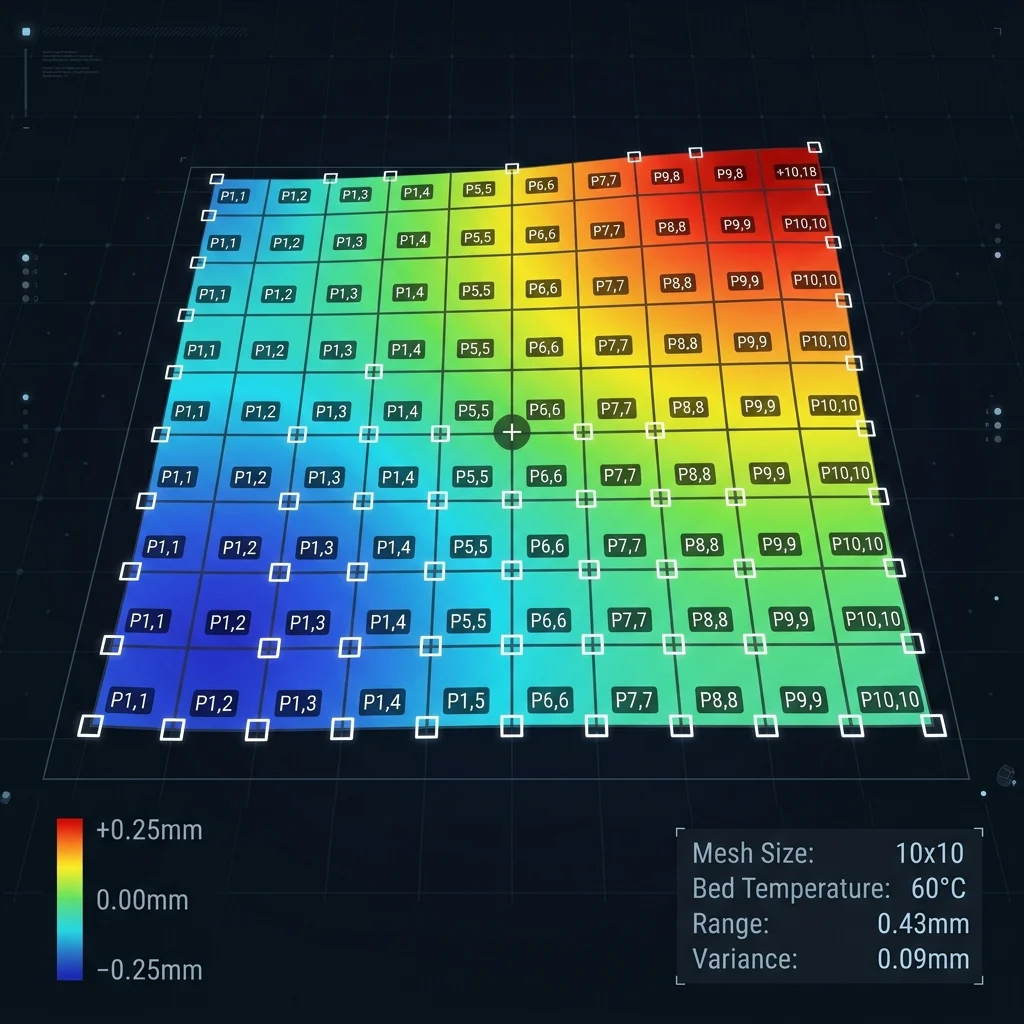Click the height color scale gradient bar
The height and width of the screenshot is (1024, 1024).
70,899
